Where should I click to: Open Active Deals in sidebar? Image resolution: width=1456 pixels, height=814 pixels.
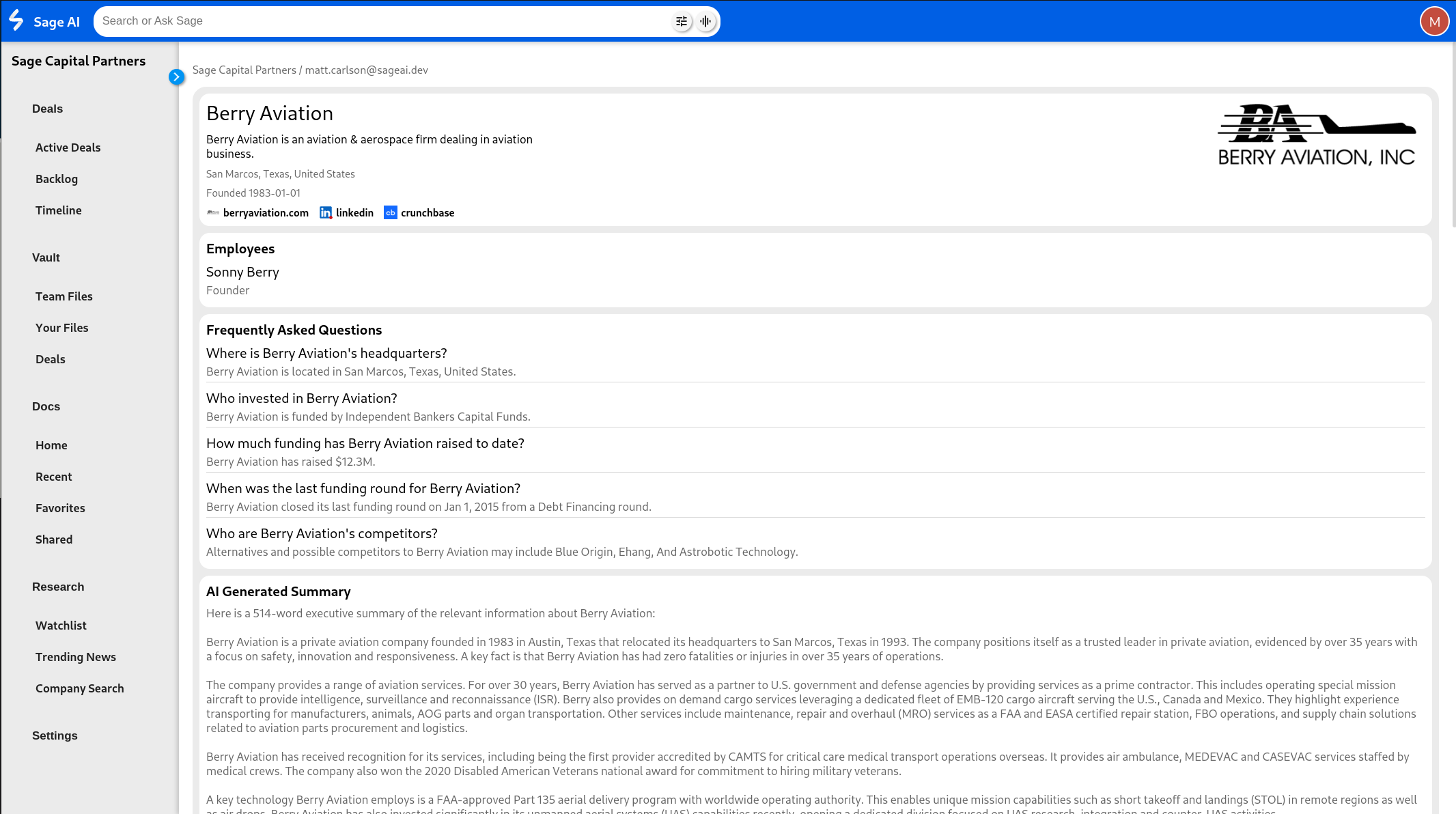point(68,148)
